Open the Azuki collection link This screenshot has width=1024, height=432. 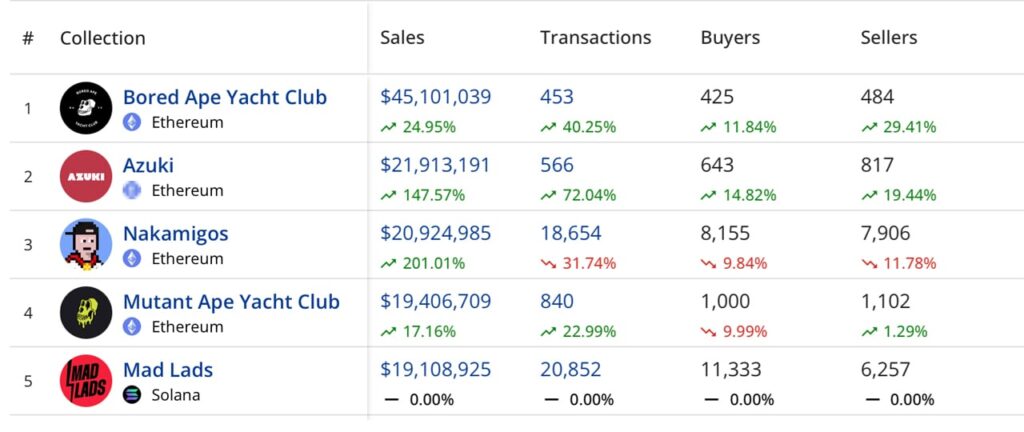(x=148, y=166)
